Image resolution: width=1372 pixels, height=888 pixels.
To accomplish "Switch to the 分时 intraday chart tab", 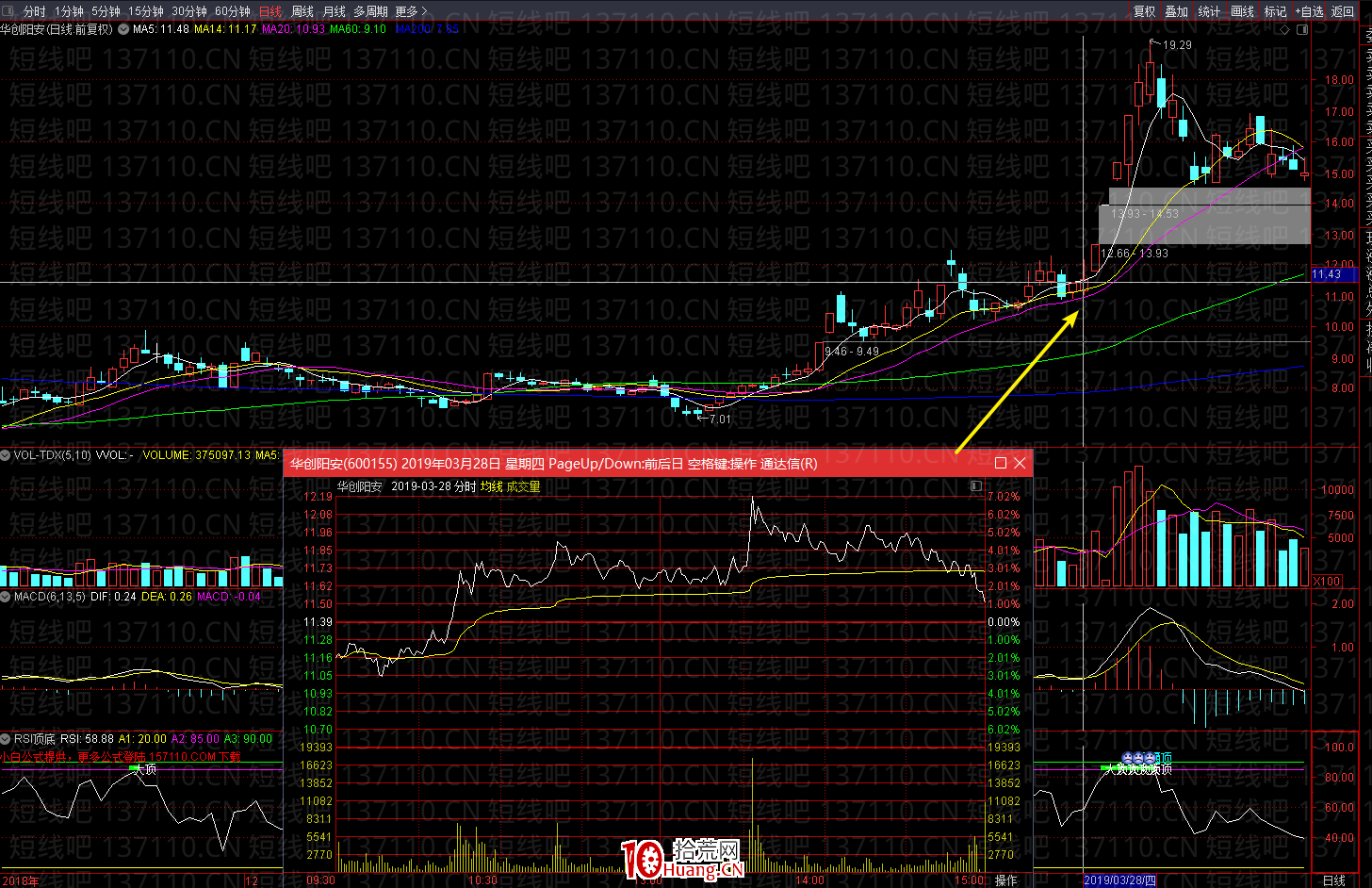I will click(34, 11).
